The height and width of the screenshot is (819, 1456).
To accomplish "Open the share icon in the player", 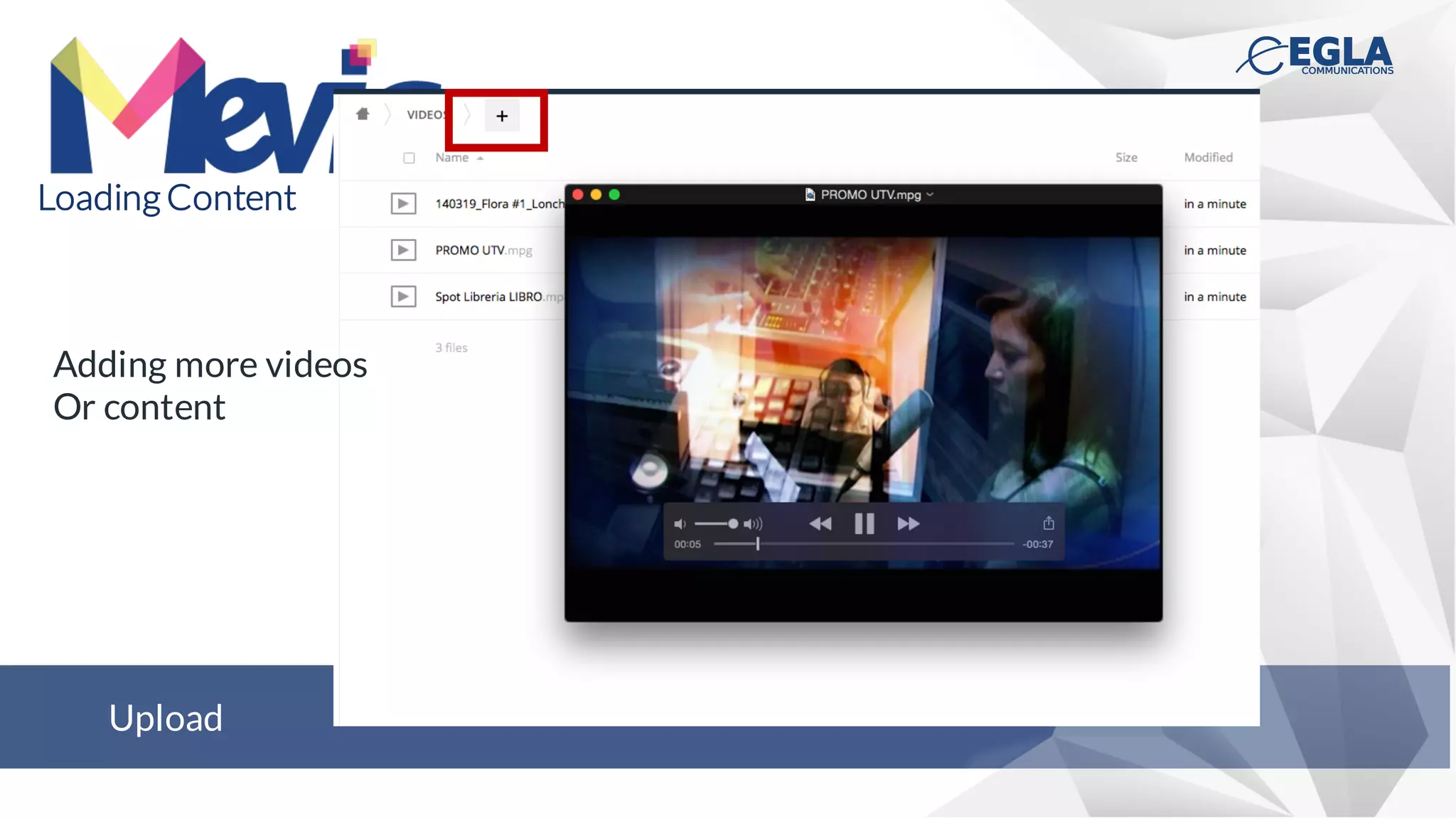I will point(1048,523).
